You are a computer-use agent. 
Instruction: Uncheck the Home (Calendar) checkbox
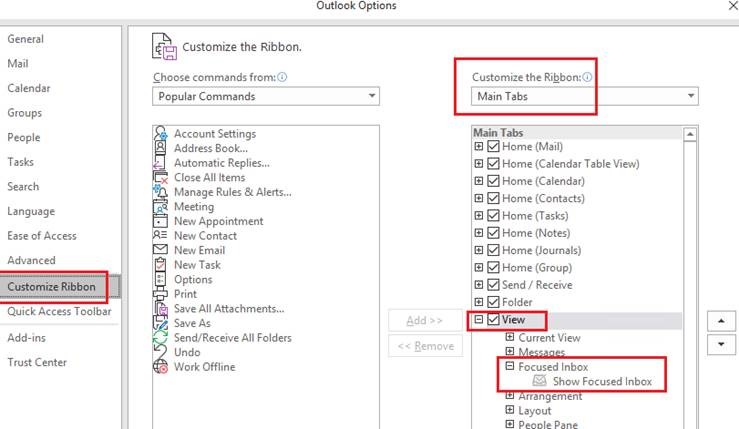(493, 181)
